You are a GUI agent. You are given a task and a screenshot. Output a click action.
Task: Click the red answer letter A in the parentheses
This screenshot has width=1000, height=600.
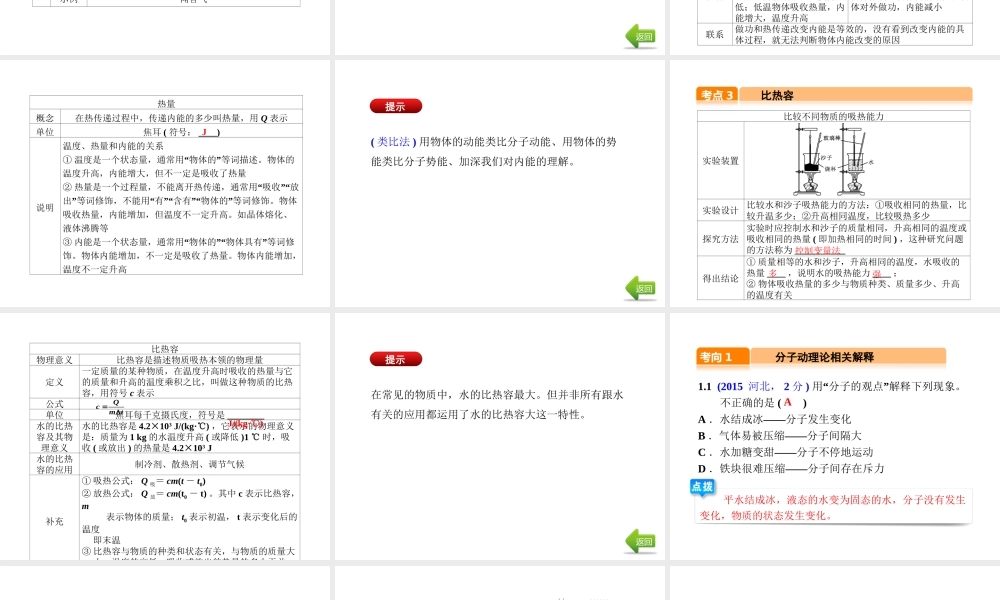tap(788, 402)
